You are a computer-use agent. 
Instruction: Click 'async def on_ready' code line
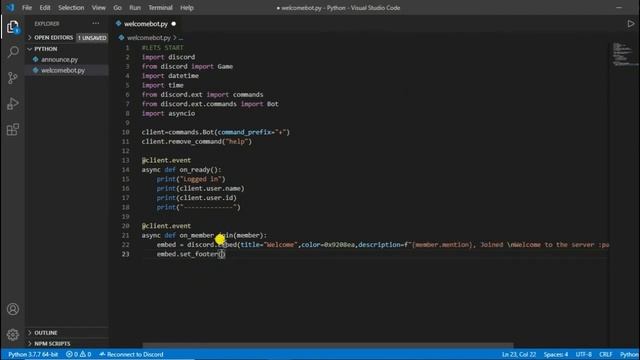pos(181,170)
